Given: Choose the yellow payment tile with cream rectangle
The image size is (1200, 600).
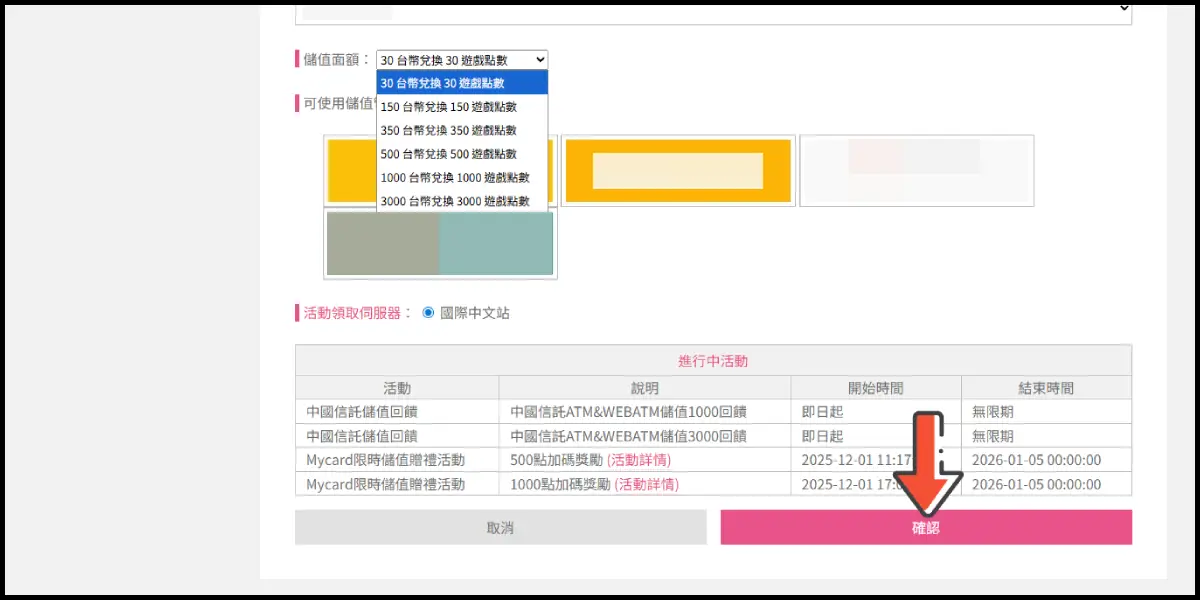Looking at the screenshot, I should [678, 171].
